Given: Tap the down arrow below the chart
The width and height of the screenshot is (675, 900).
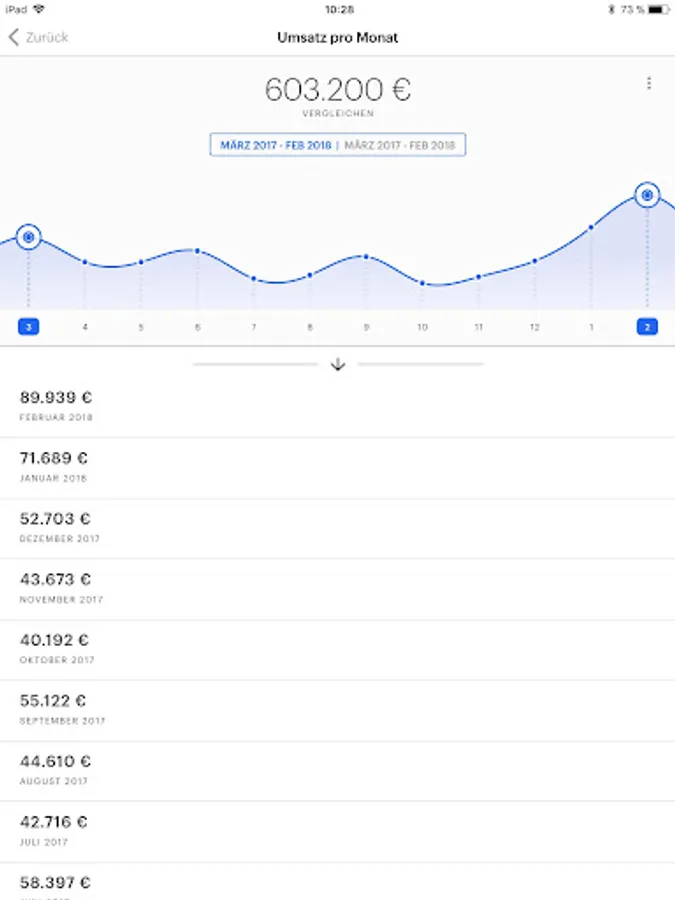Looking at the screenshot, I should coord(338,365).
